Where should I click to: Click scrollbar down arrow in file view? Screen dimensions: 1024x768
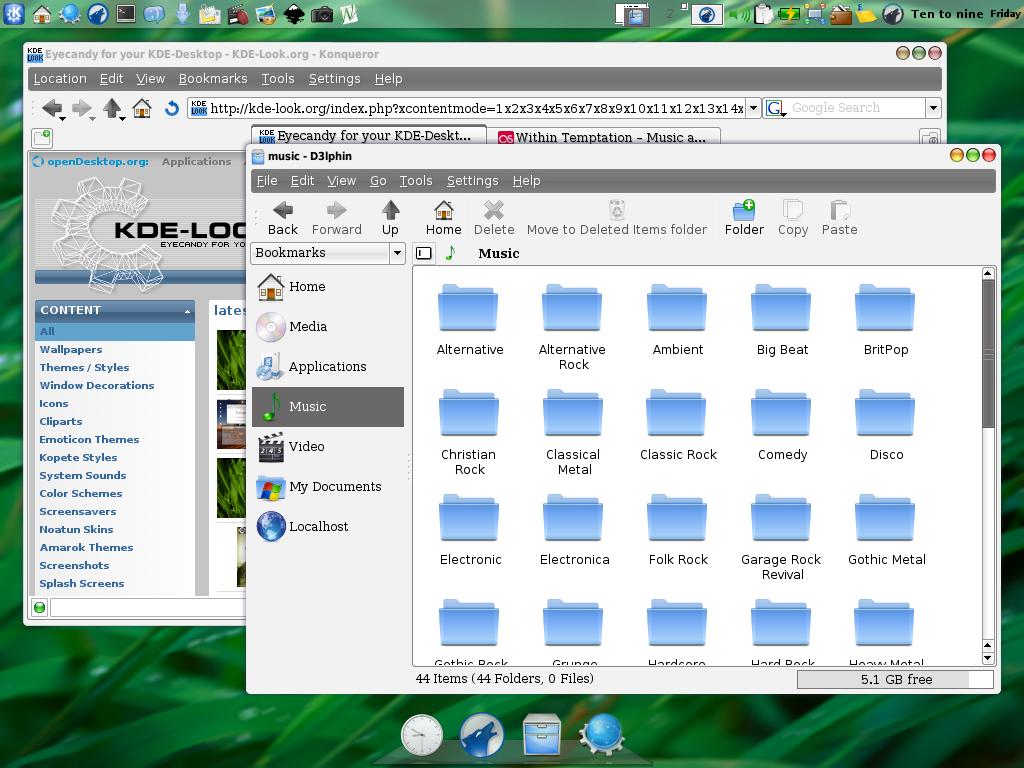coord(988,659)
